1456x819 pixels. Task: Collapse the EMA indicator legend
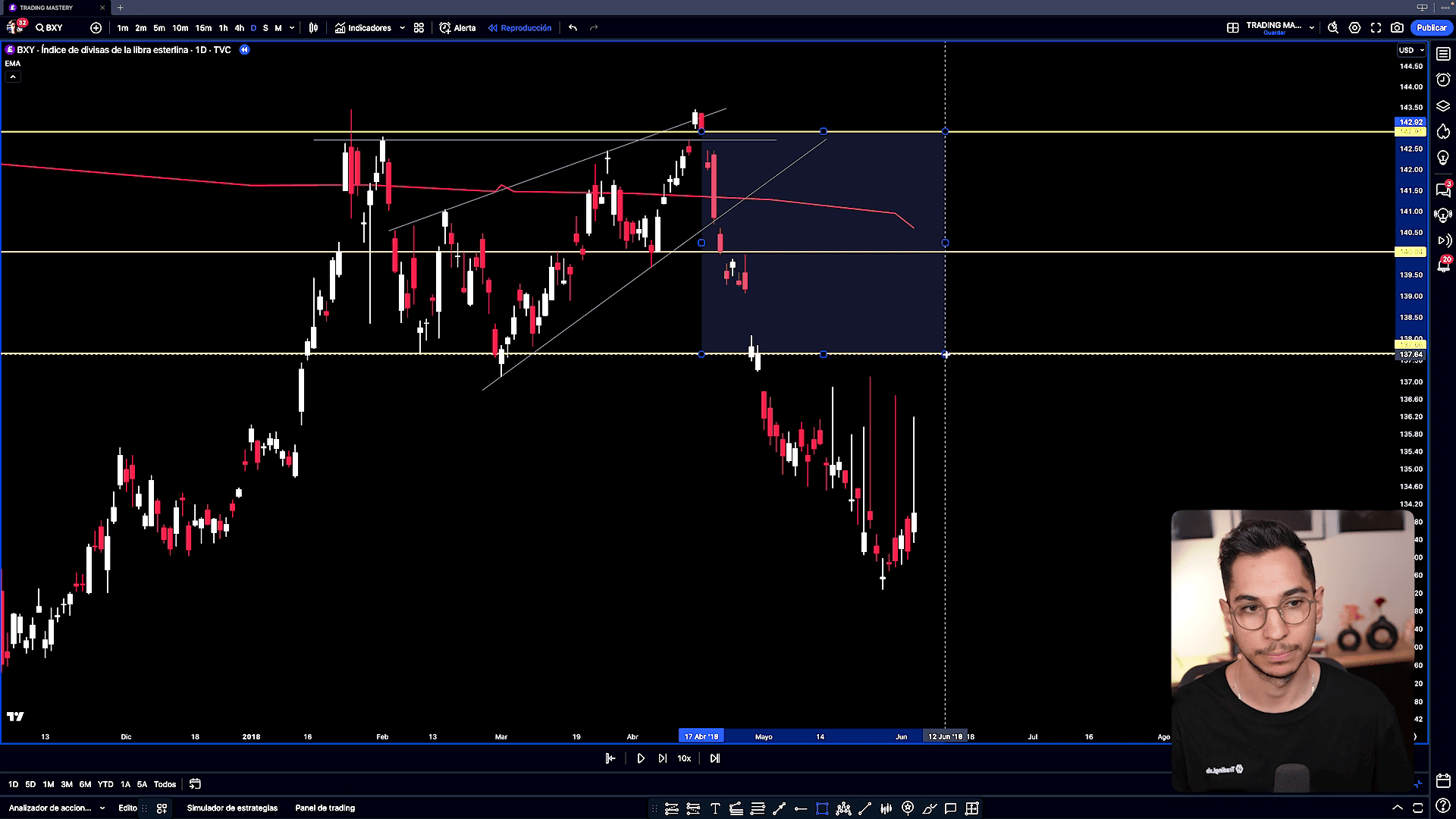(13, 77)
